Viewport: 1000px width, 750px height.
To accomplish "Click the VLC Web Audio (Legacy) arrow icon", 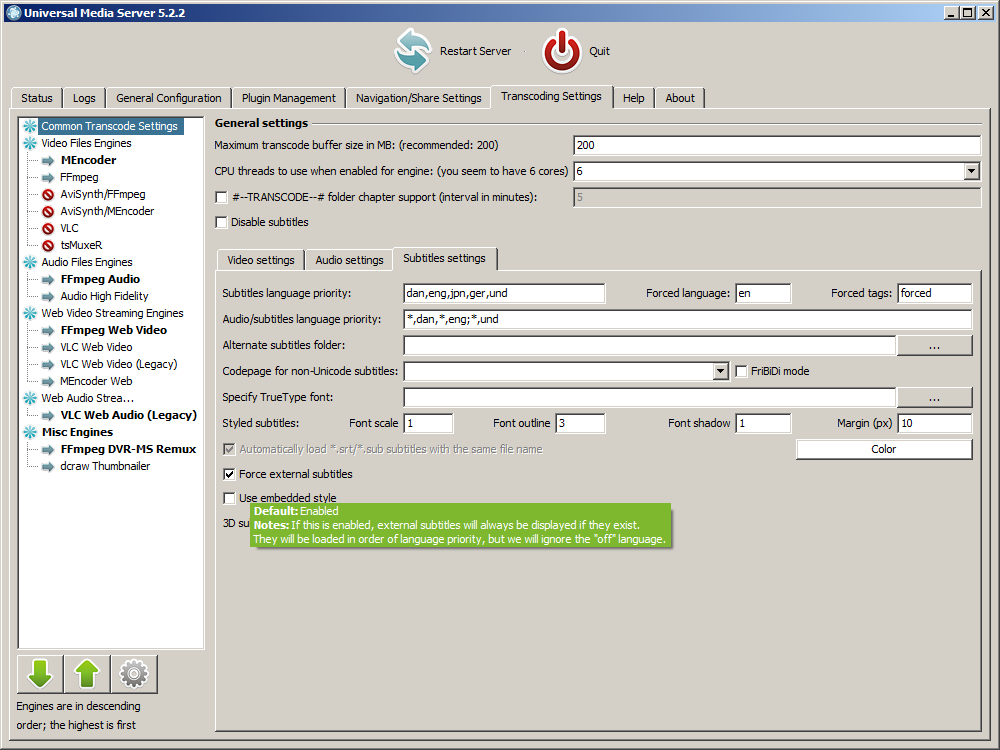I will pyautogui.click(x=48, y=415).
